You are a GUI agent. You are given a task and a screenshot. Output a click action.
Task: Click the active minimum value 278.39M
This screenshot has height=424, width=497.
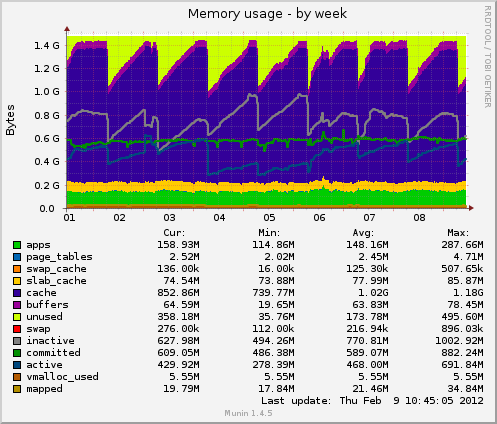[x=273, y=365]
